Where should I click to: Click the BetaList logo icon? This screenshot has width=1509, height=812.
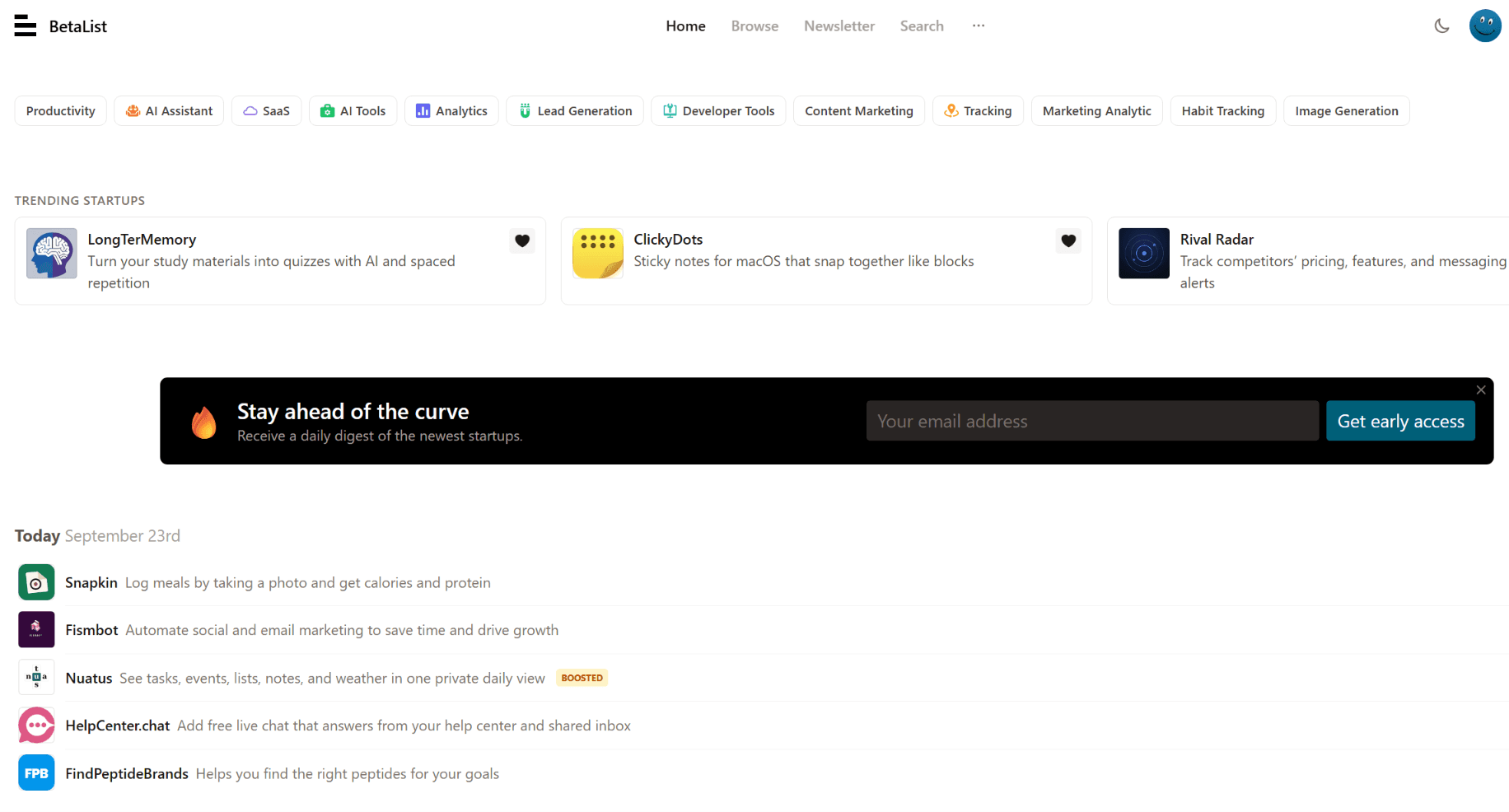[x=26, y=26]
